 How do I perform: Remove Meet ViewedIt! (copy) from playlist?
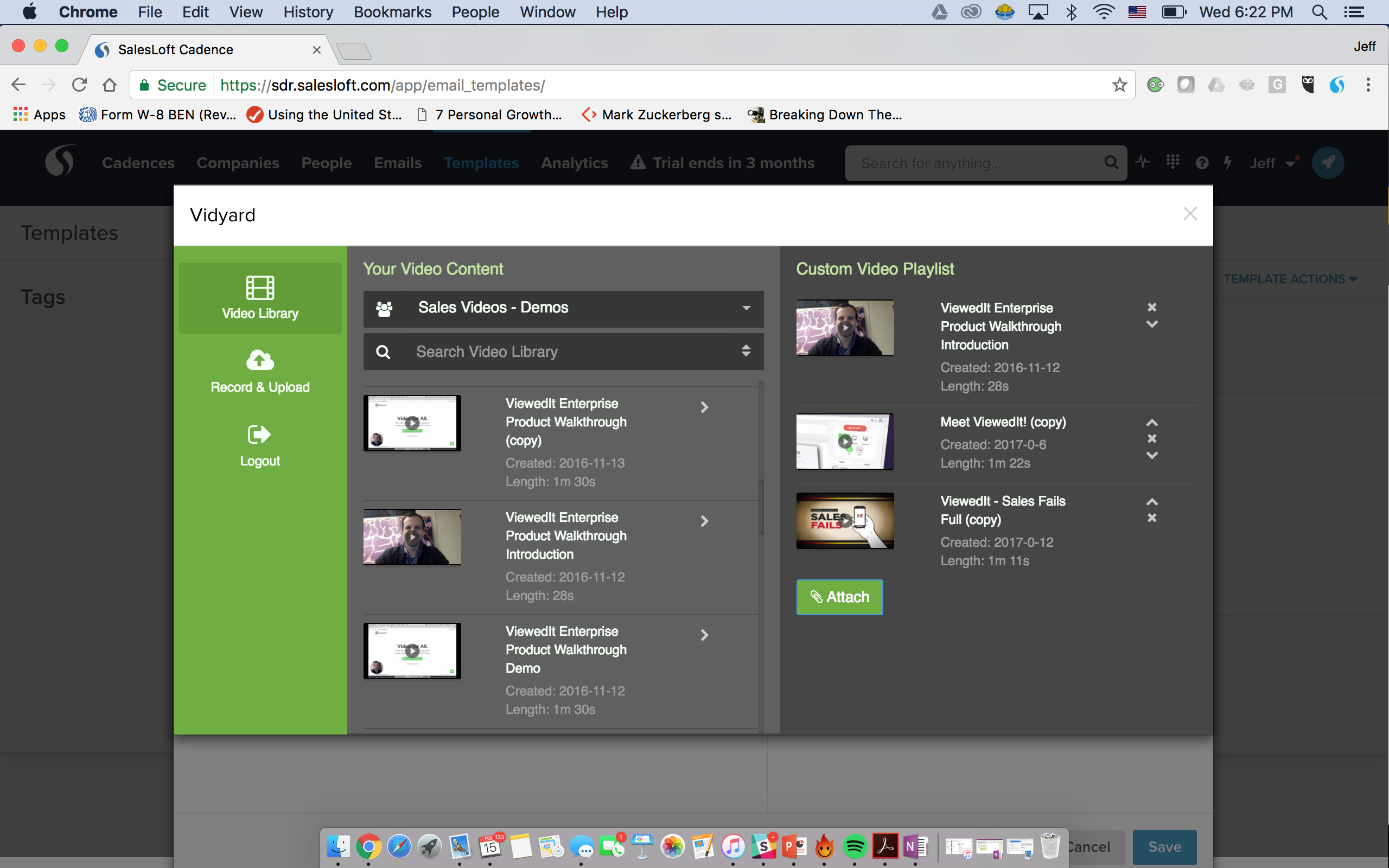tap(1151, 438)
